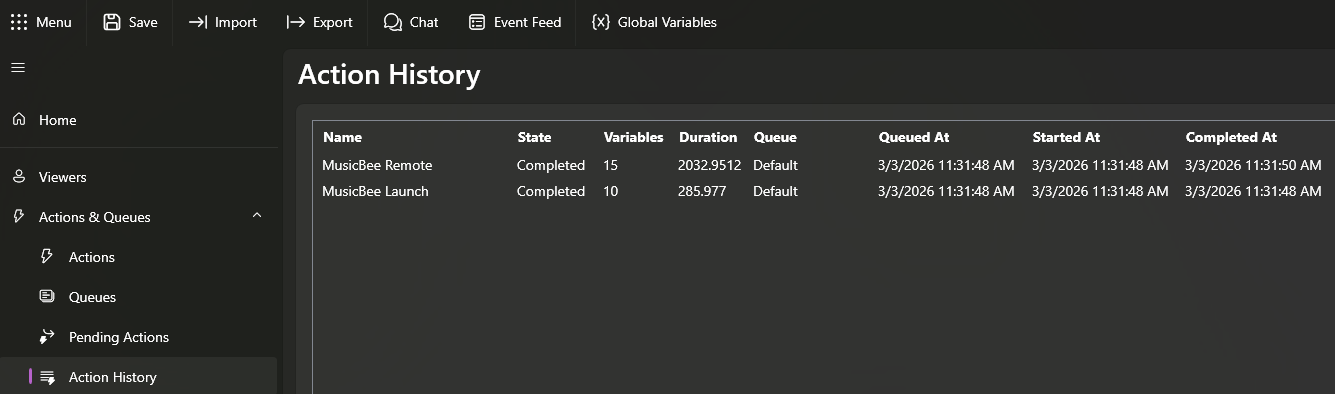Sort by the Duration column header

[x=708, y=137]
